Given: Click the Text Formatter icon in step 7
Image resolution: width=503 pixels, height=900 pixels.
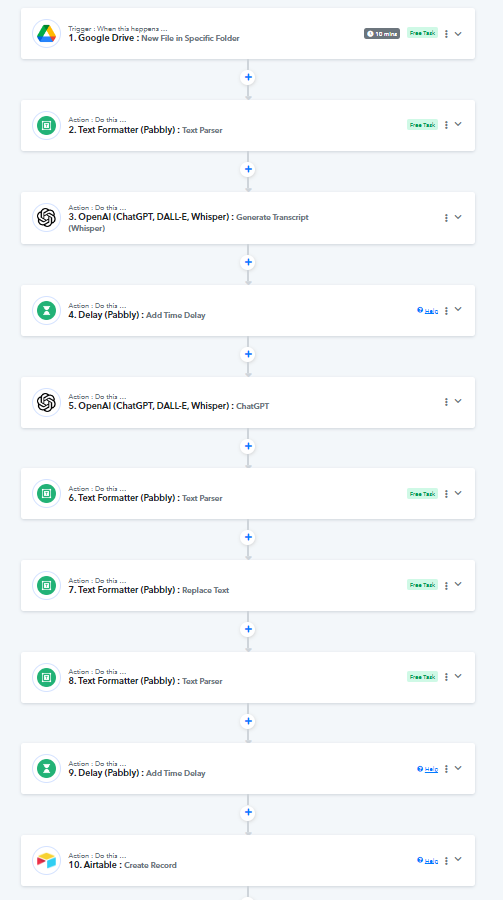Looking at the screenshot, I should point(46,585).
